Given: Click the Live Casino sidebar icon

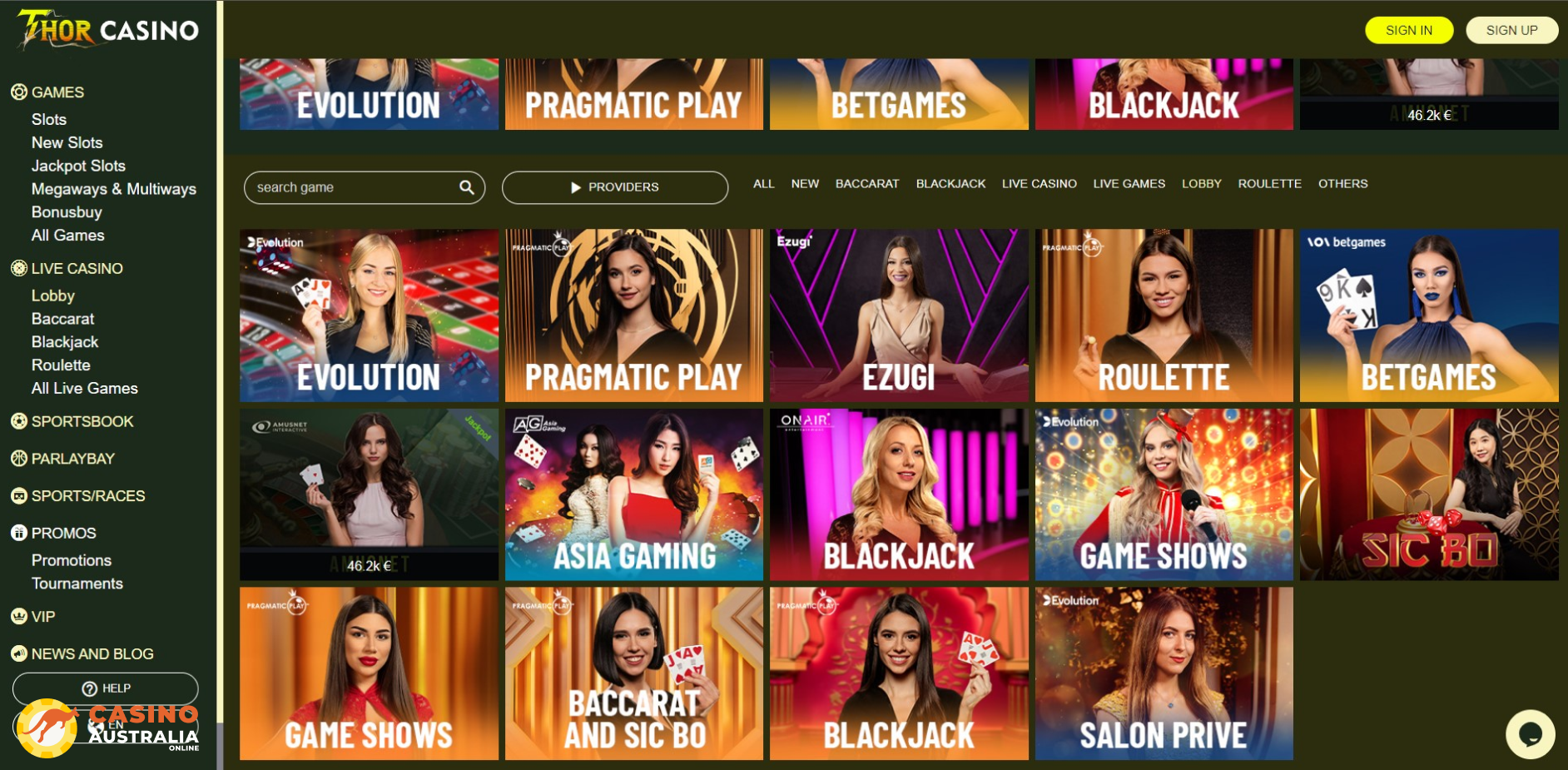Looking at the screenshot, I should tap(19, 268).
